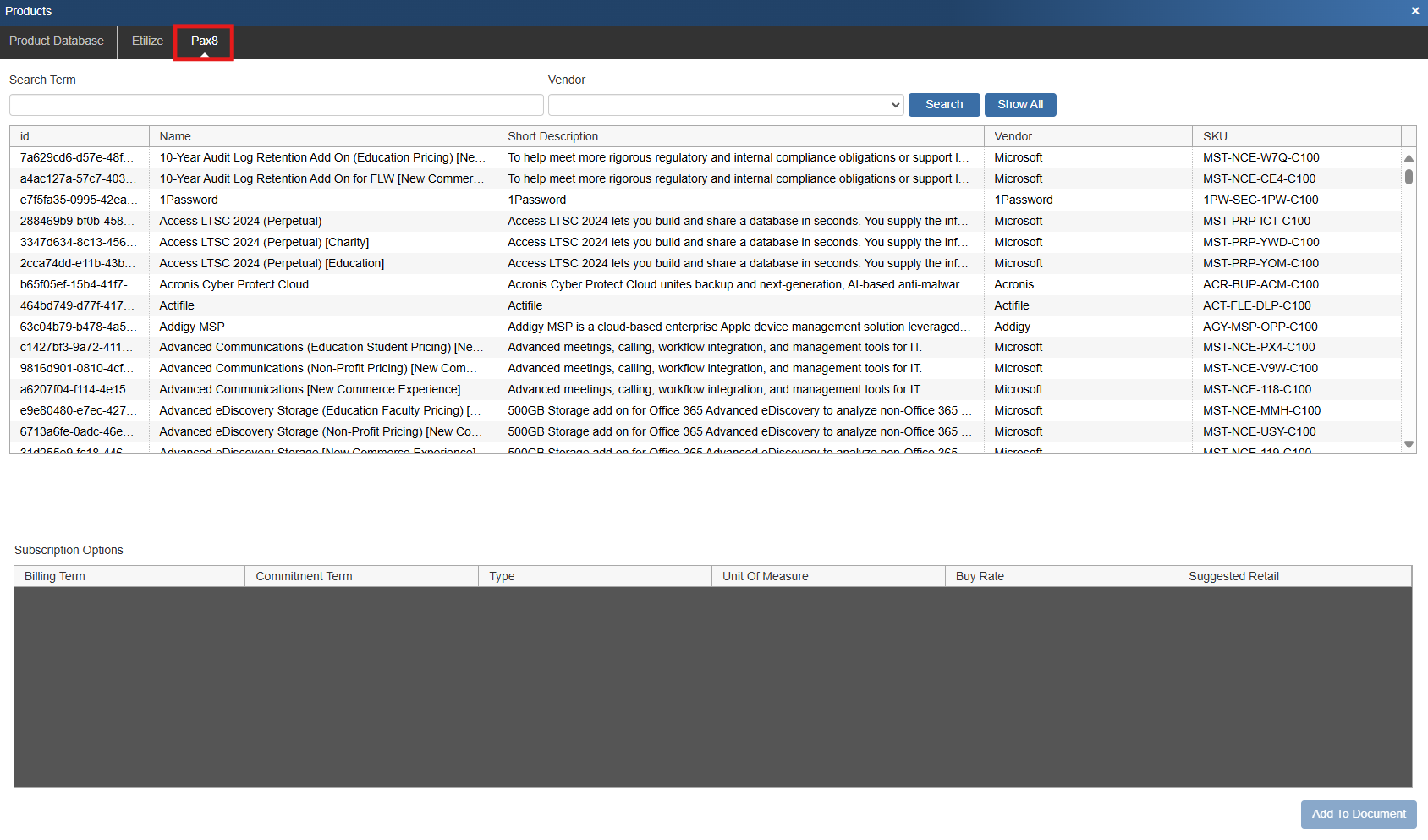Select the Acronis Cyber Protect Cloud row
Screen dimensions: 1428x840
click(321, 285)
